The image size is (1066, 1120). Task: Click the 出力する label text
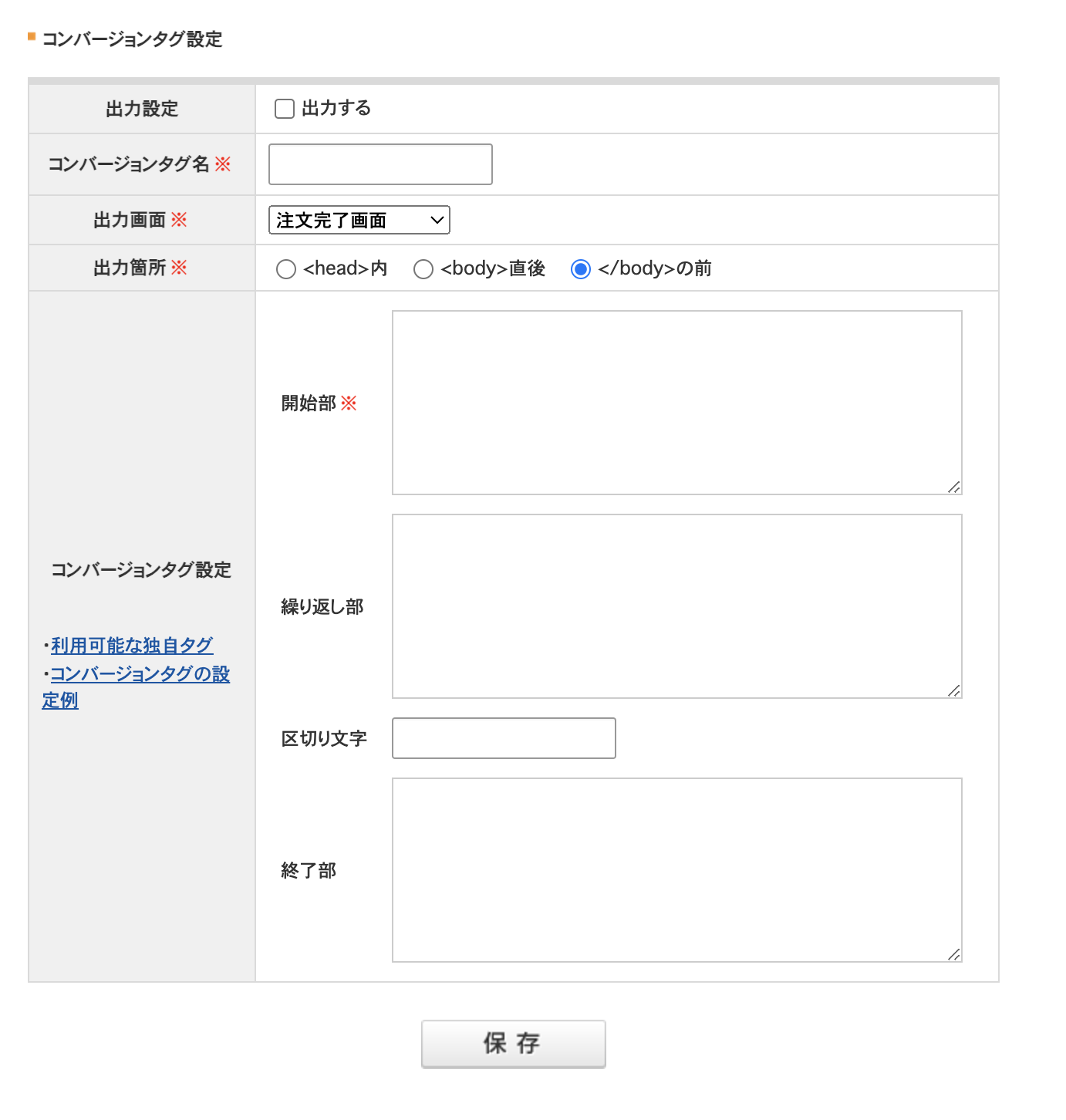(336, 108)
